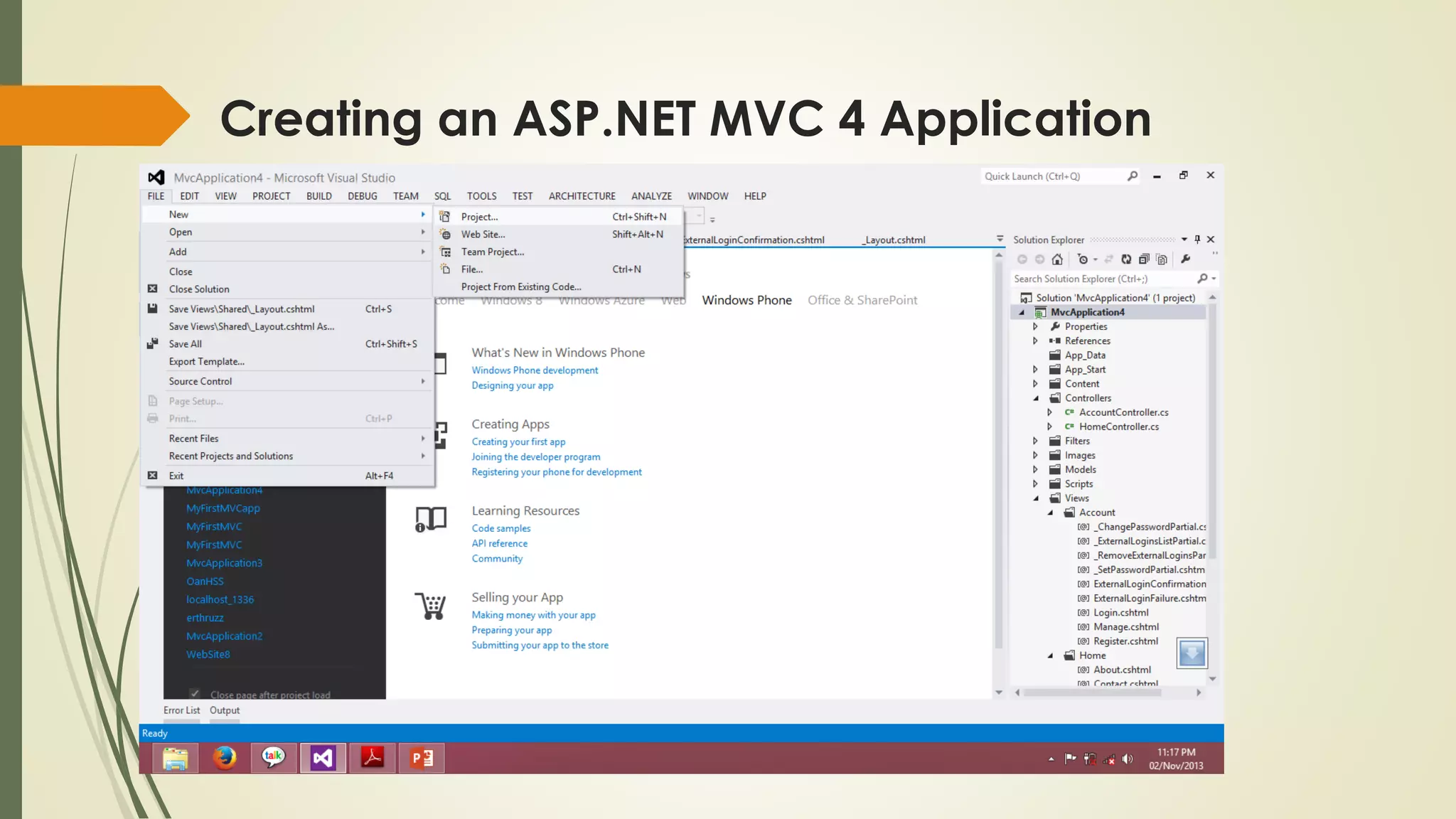Expand the Models folder
This screenshot has height=819, width=1456.
click(1035, 469)
